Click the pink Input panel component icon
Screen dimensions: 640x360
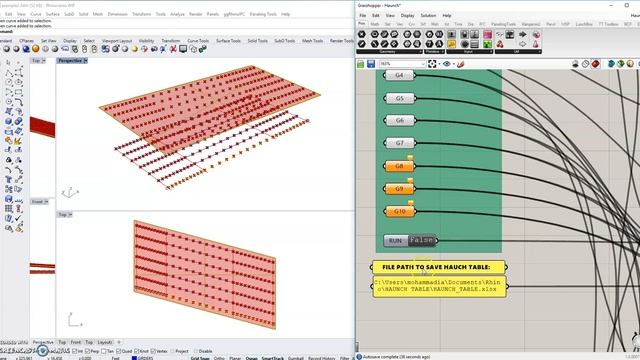click(x=488, y=34)
